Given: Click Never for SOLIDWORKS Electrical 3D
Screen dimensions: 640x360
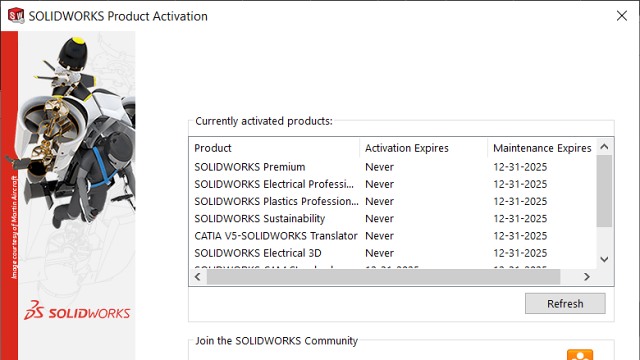Looking at the screenshot, I should (x=380, y=253).
